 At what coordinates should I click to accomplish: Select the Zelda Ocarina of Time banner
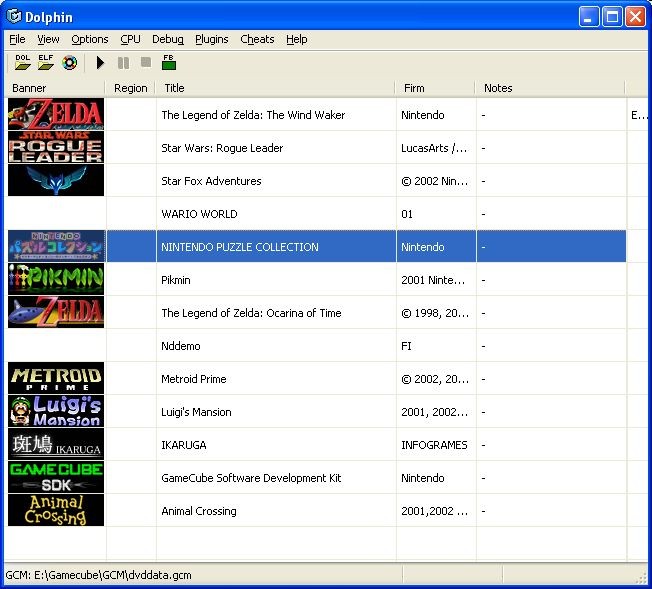pyautogui.click(x=56, y=312)
